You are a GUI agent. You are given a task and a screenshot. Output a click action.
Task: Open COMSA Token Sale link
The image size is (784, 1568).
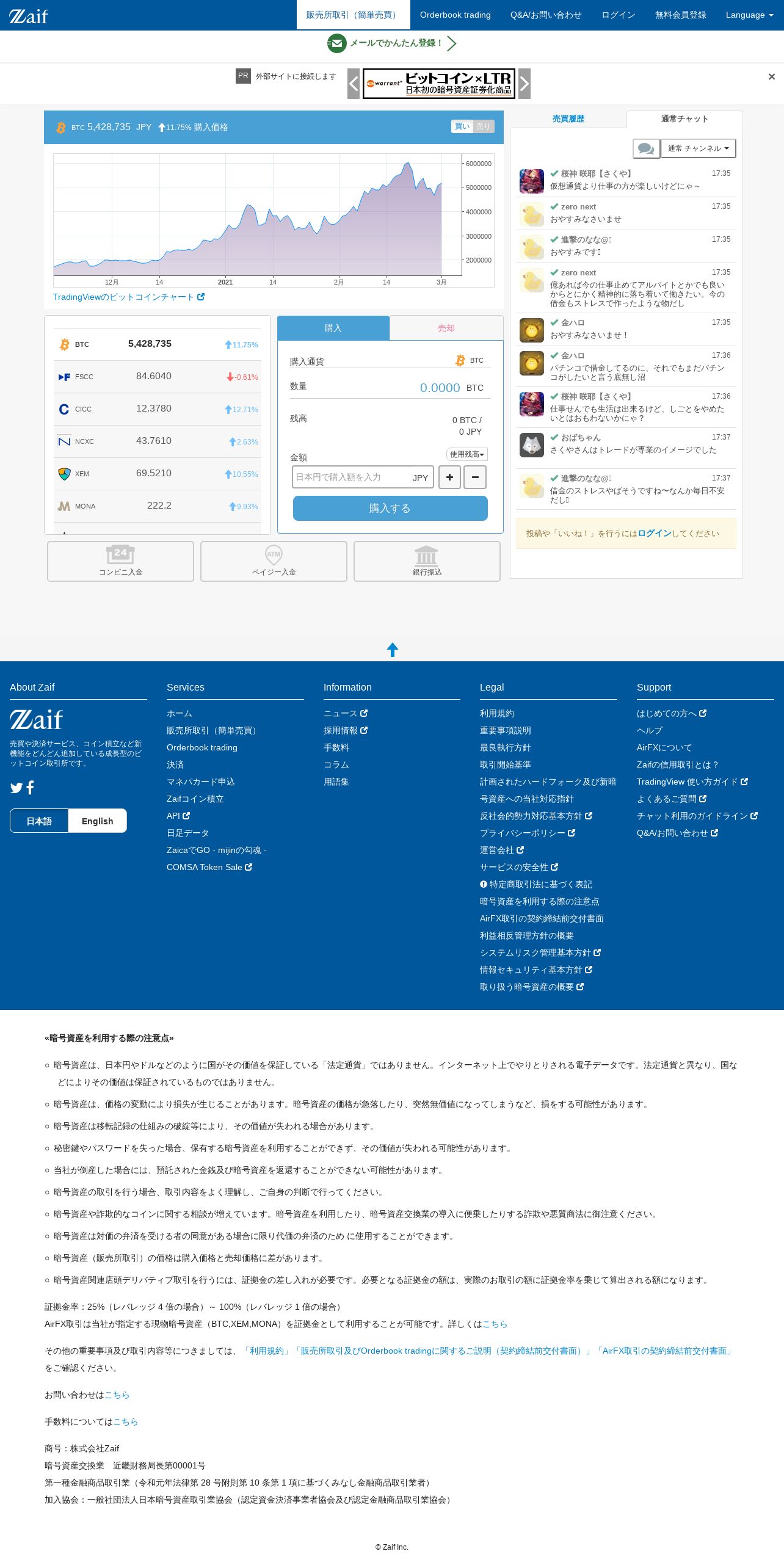click(x=209, y=867)
